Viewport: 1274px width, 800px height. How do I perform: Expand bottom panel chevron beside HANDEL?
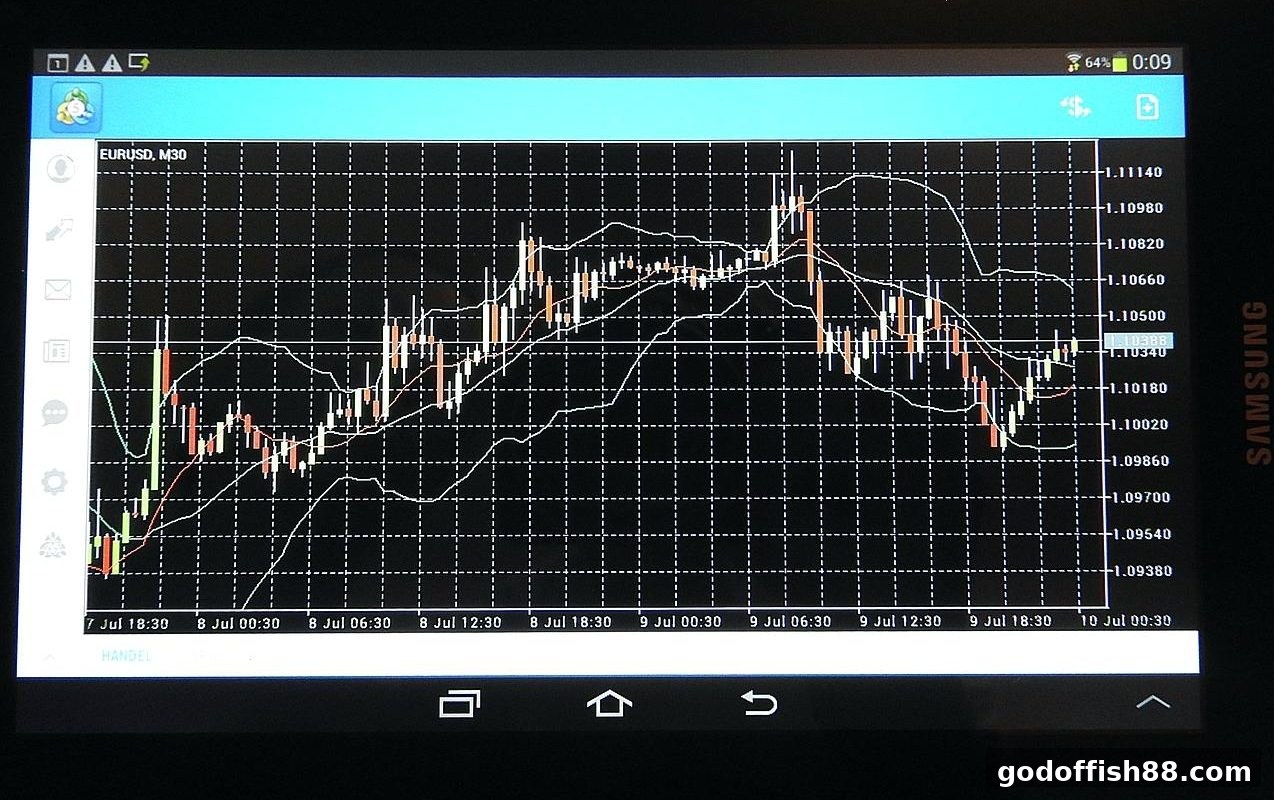click(50, 657)
